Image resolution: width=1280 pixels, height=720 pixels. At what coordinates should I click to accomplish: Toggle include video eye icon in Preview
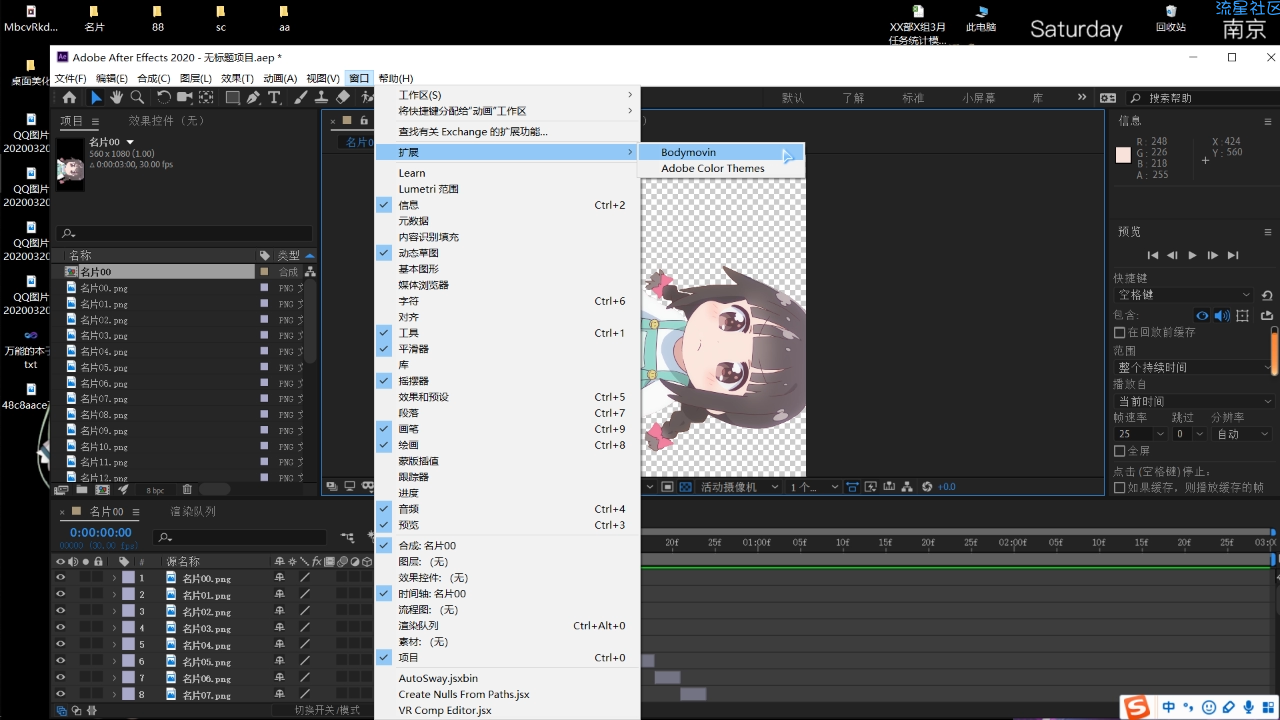[1202, 315]
